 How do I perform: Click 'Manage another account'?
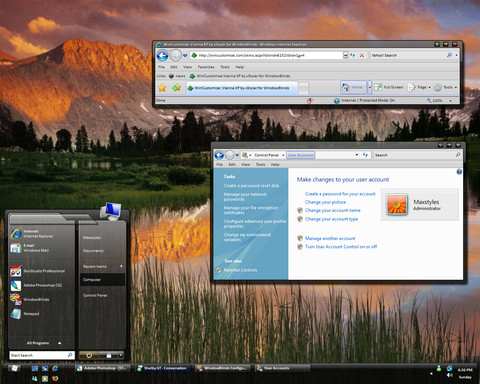[x=330, y=239]
